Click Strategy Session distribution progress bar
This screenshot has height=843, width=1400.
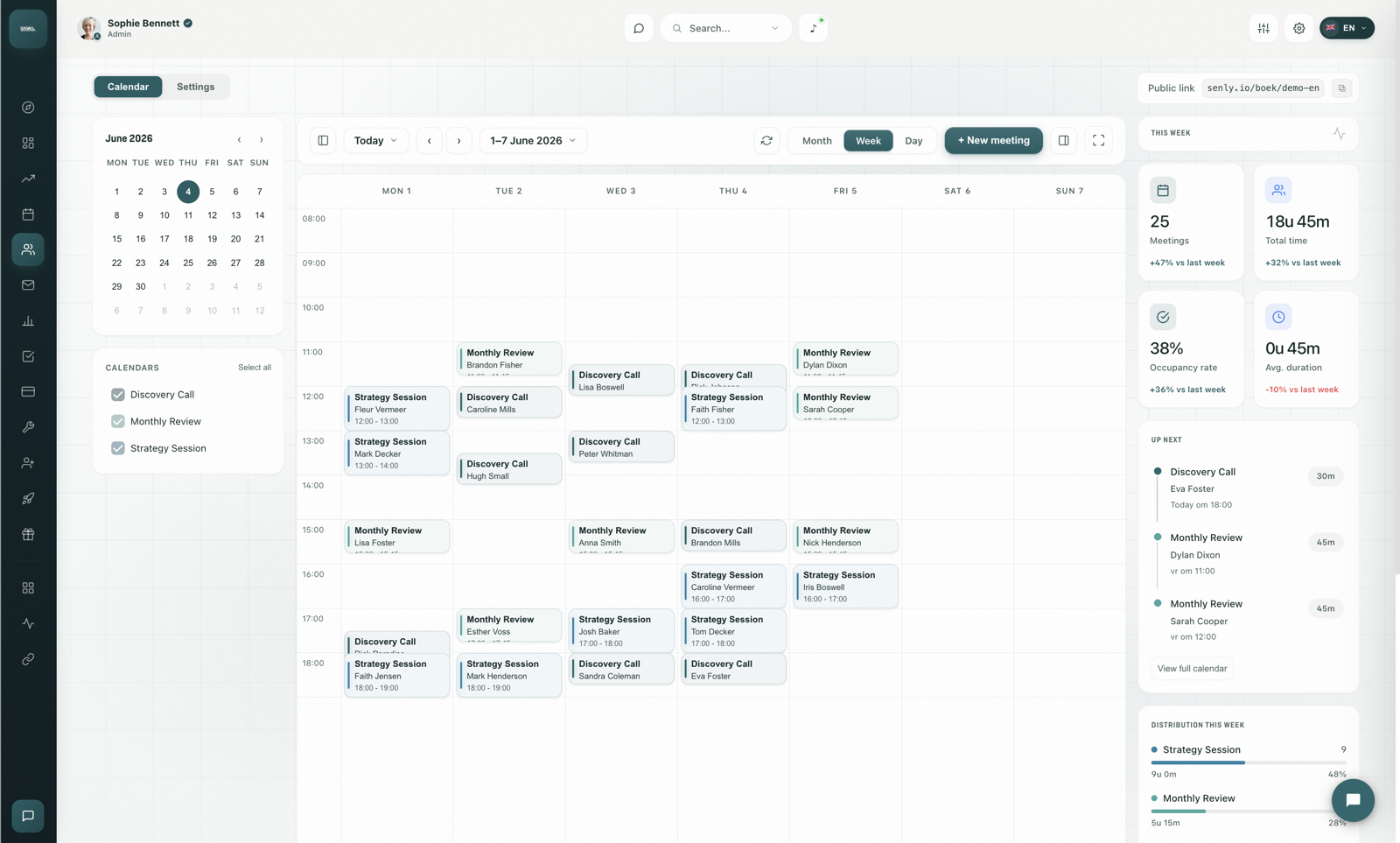(1249, 763)
